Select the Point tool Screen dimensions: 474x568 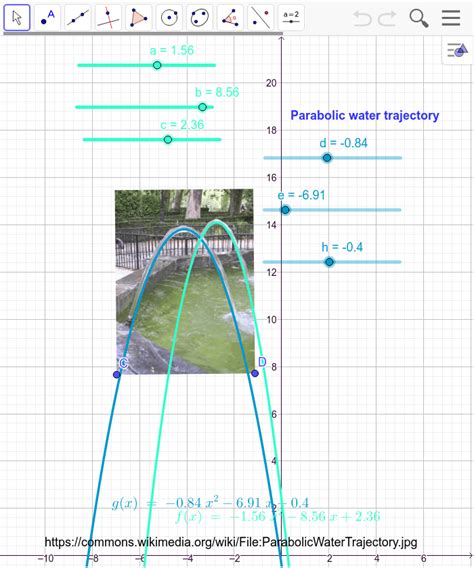tap(47, 17)
